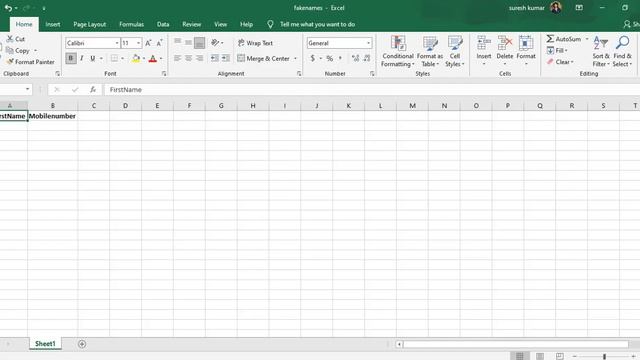Switch to the Data tab
This screenshot has width=640, height=360.
point(163,24)
